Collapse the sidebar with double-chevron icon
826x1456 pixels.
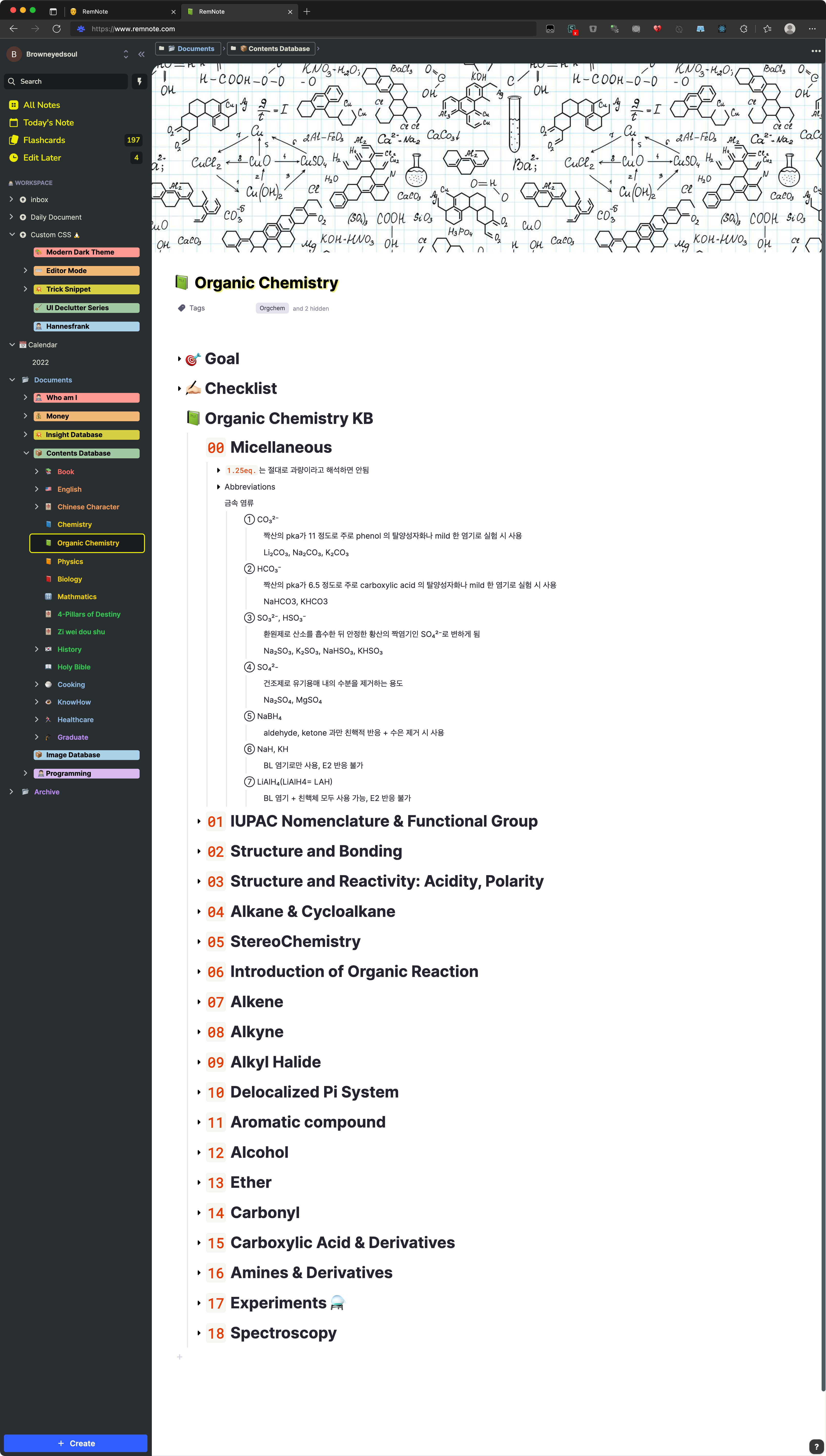coord(141,54)
